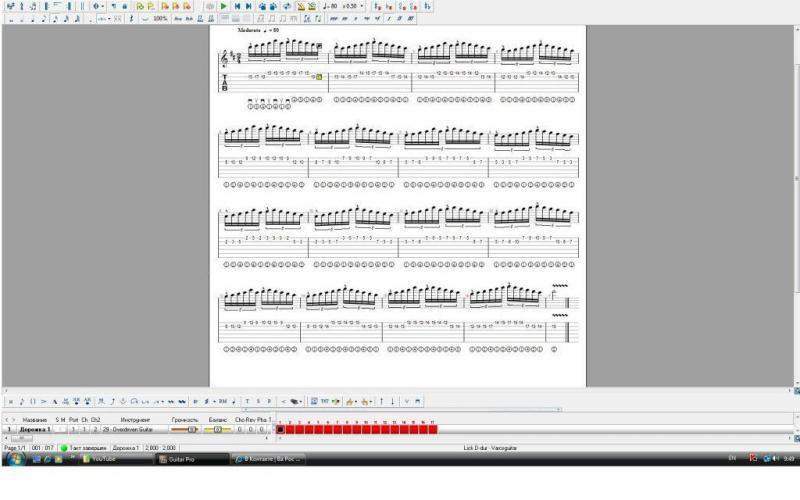
Task: Select bar 1 marker in the track timeline
Action: pyautogui.click(x=281, y=430)
